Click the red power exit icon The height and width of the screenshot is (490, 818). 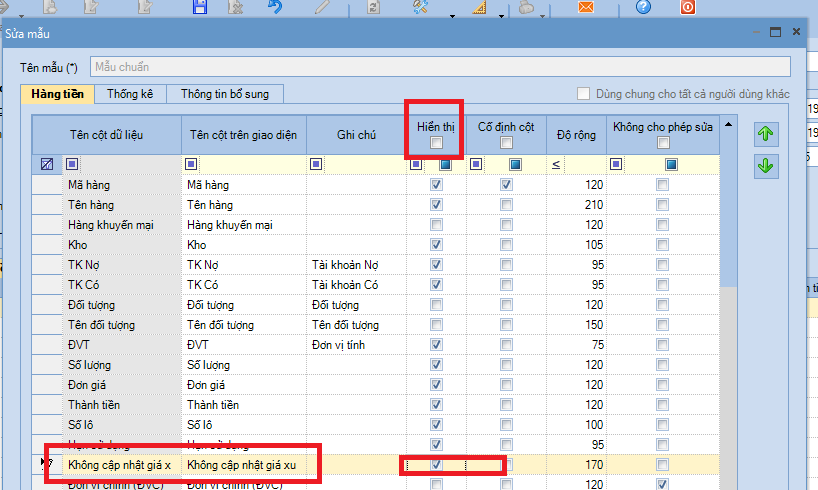click(x=688, y=7)
